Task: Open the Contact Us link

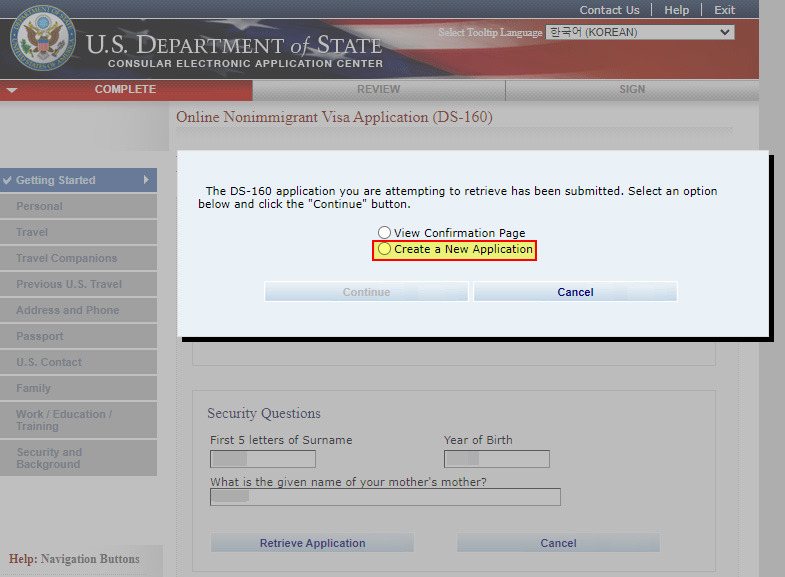Action: tap(609, 10)
